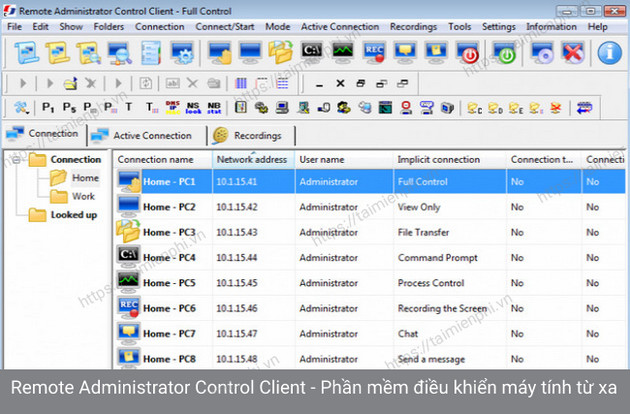
Task: Collapse the Connection tree root node
Action: (16, 160)
